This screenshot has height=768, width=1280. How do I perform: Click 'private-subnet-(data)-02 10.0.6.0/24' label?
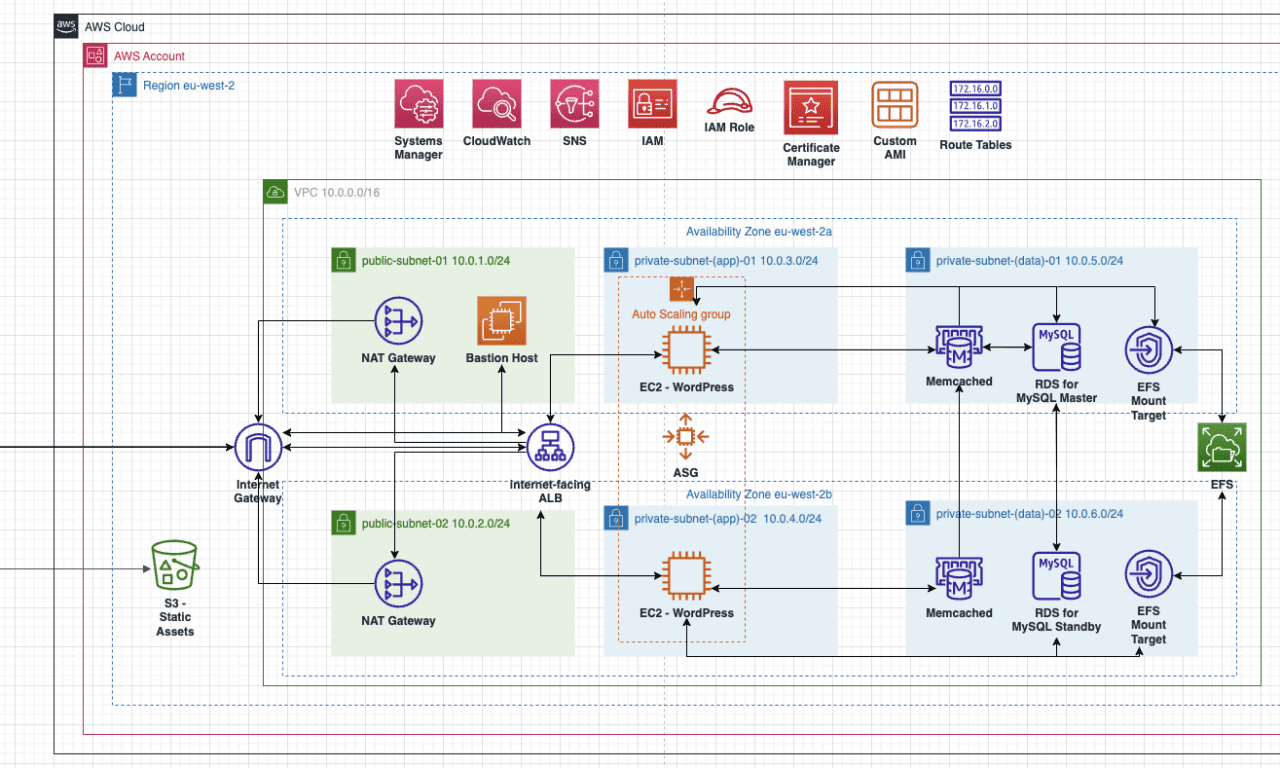click(1029, 514)
